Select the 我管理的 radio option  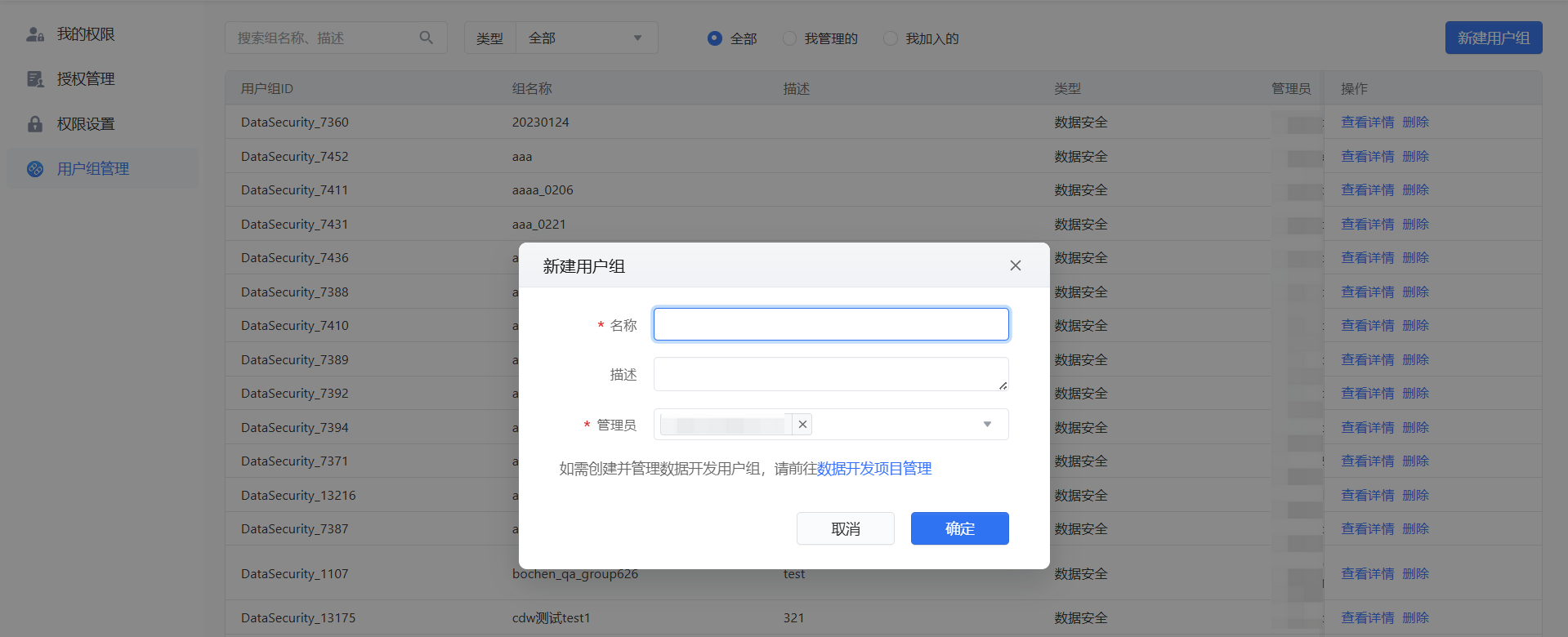(789, 38)
